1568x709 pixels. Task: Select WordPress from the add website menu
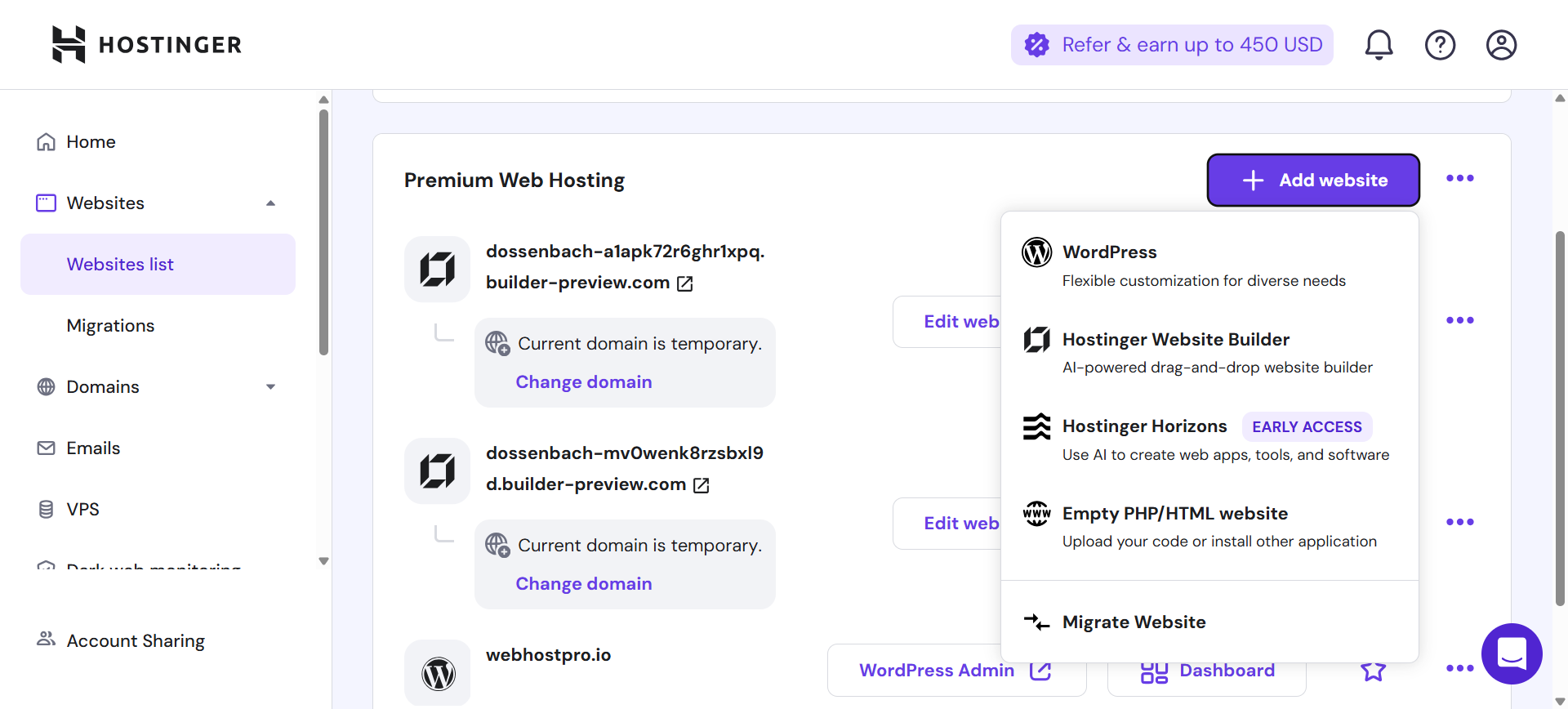point(1209,266)
